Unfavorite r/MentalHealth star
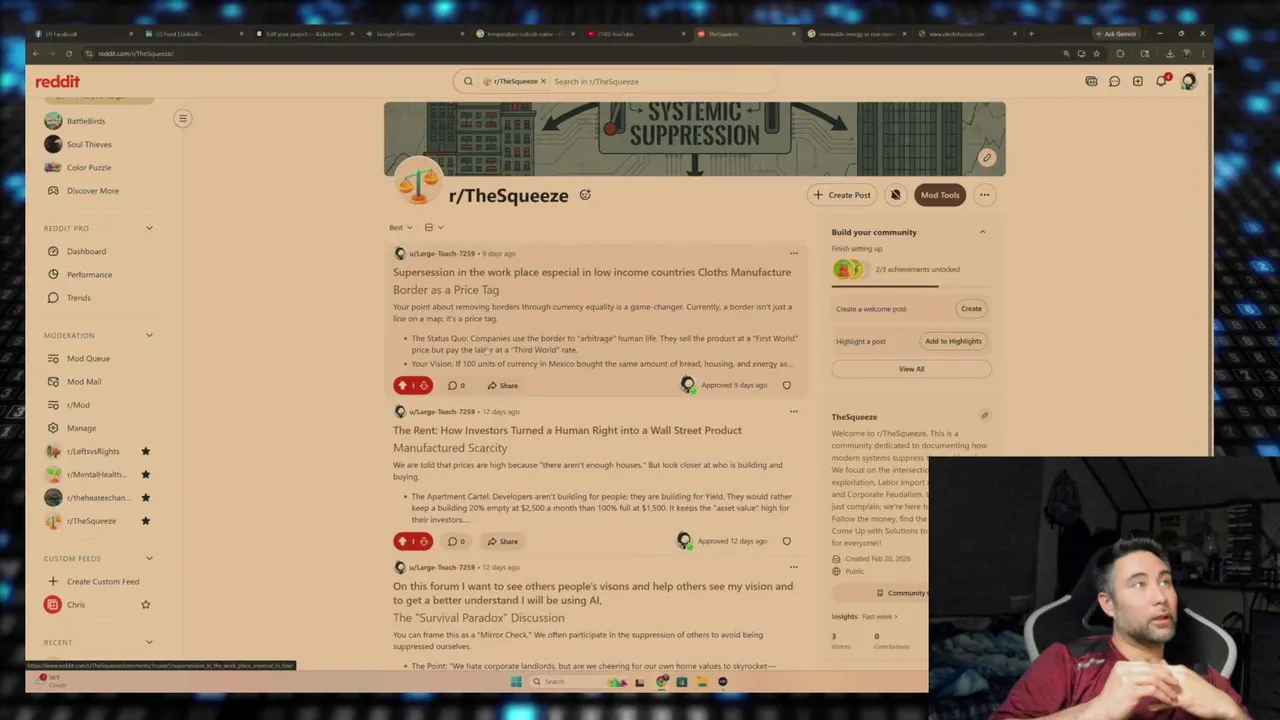Viewport: 1280px width, 720px height. tap(146, 474)
